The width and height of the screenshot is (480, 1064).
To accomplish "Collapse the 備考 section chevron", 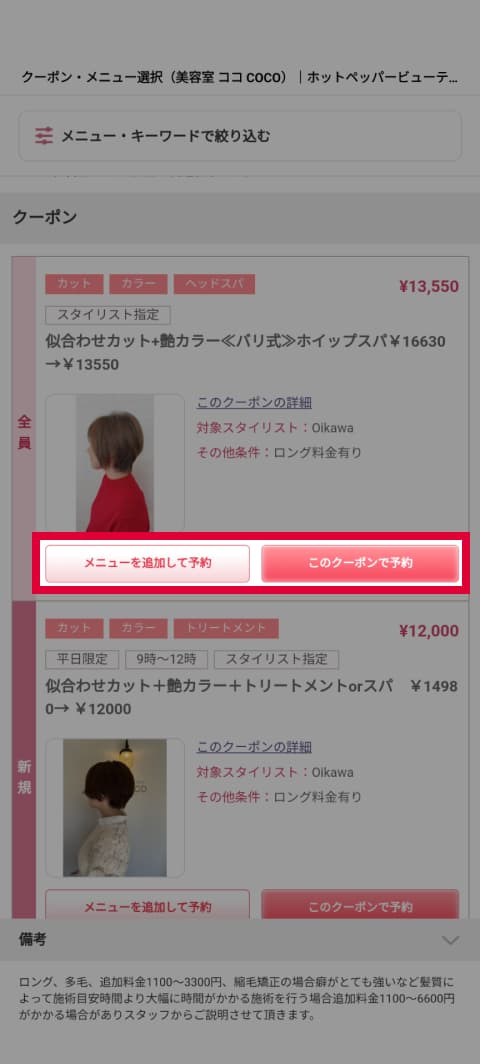I will tap(450, 940).
